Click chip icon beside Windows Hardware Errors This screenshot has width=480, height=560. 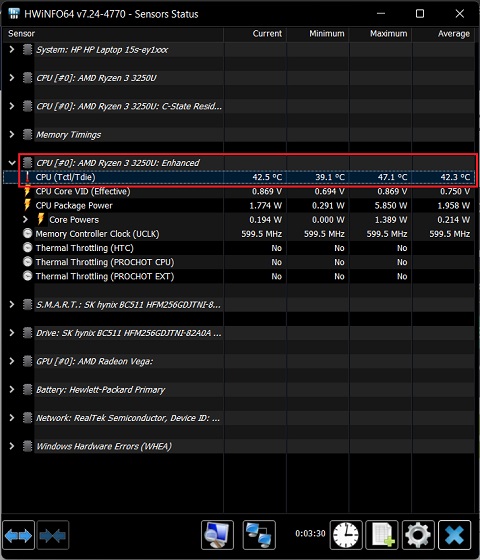[27, 446]
